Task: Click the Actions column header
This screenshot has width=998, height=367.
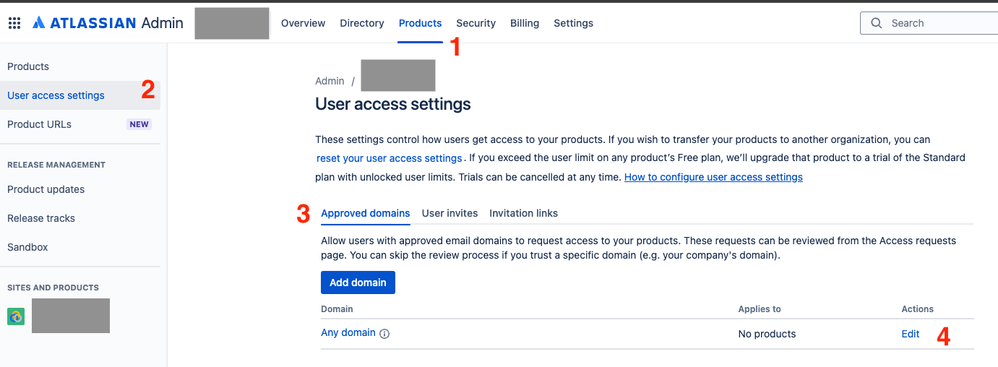Action: (917, 308)
